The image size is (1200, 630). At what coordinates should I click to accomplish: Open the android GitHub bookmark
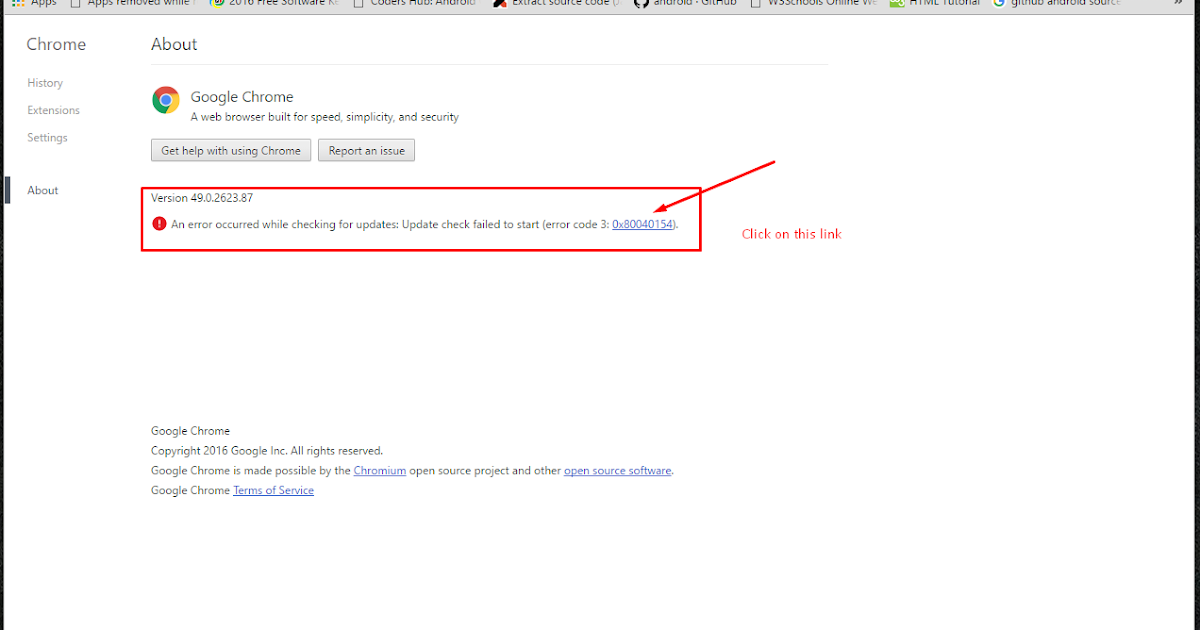point(686,4)
